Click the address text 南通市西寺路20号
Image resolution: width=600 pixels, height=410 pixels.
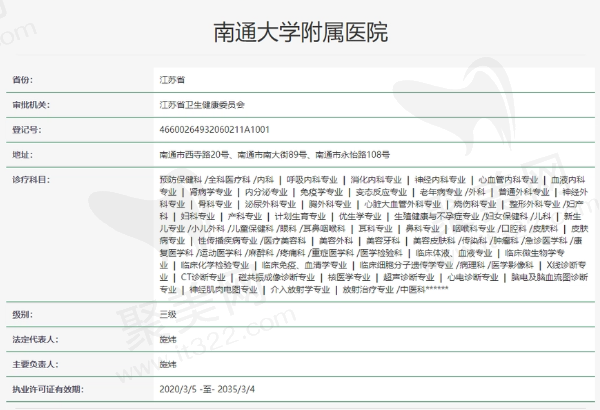point(194,155)
